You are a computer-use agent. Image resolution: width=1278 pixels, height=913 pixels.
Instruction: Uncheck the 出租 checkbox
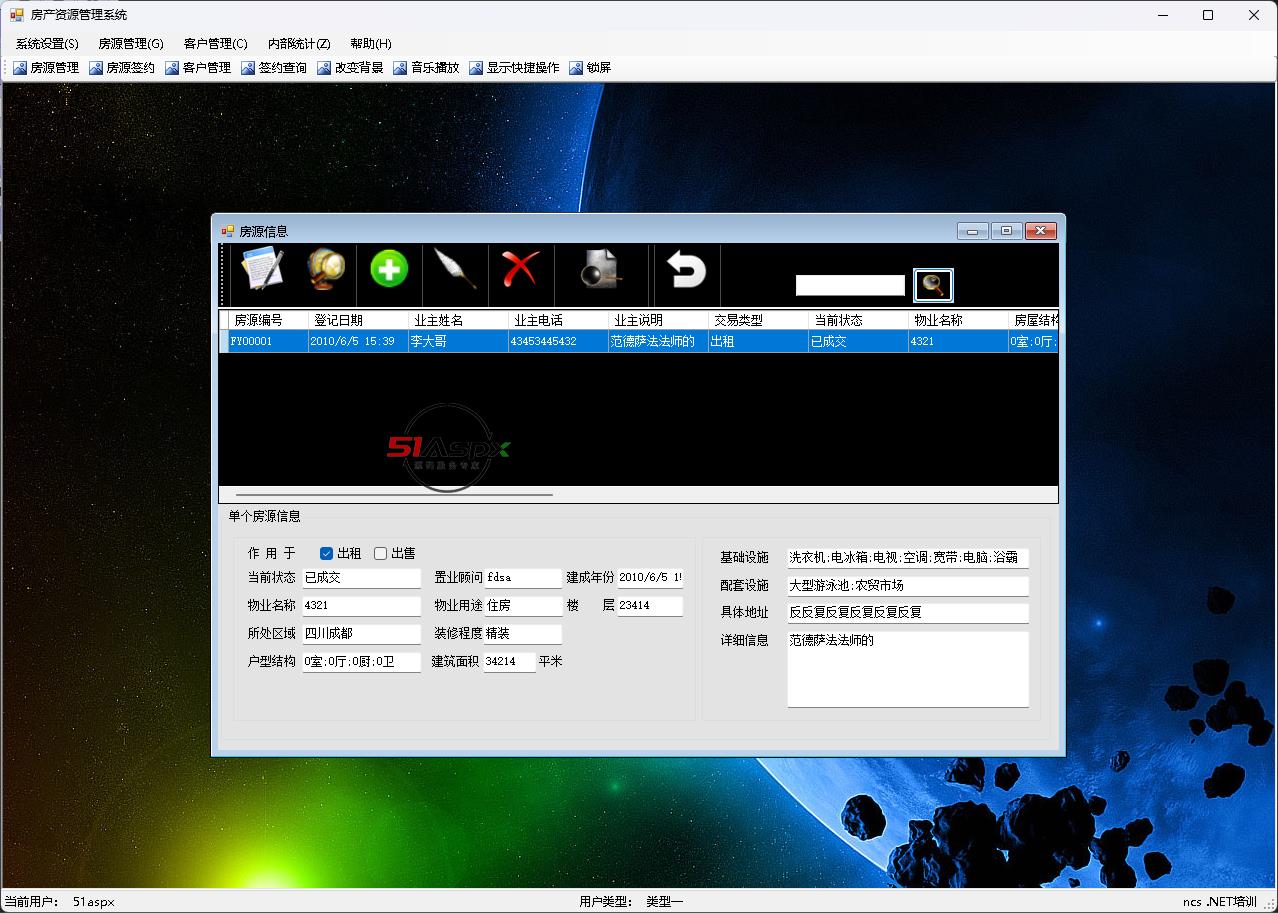pyautogui.click(x=326, y=553)
